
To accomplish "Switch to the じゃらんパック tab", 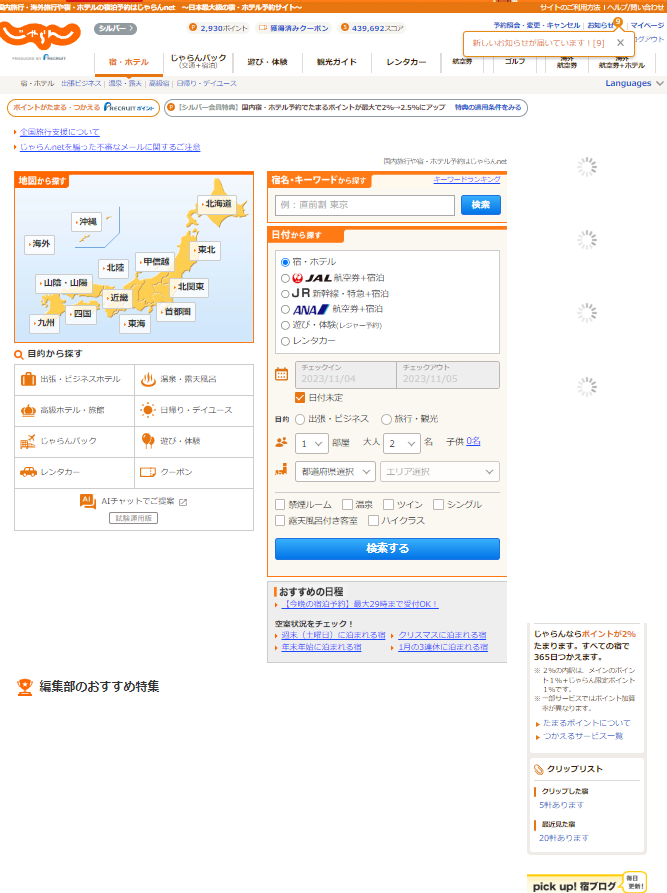I will (x=198, y=62).
